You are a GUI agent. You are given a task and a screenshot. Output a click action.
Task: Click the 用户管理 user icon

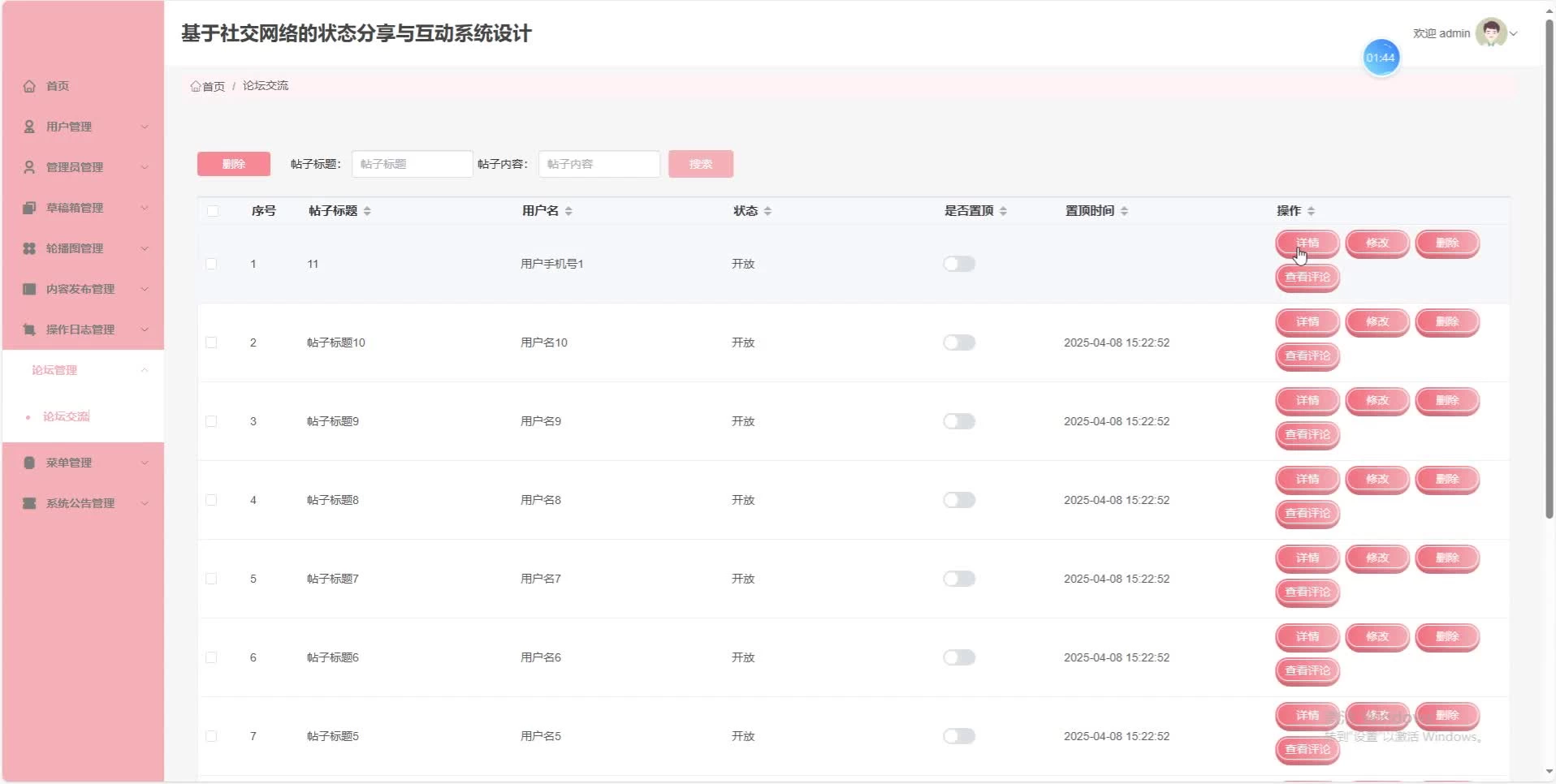(29, 127)
